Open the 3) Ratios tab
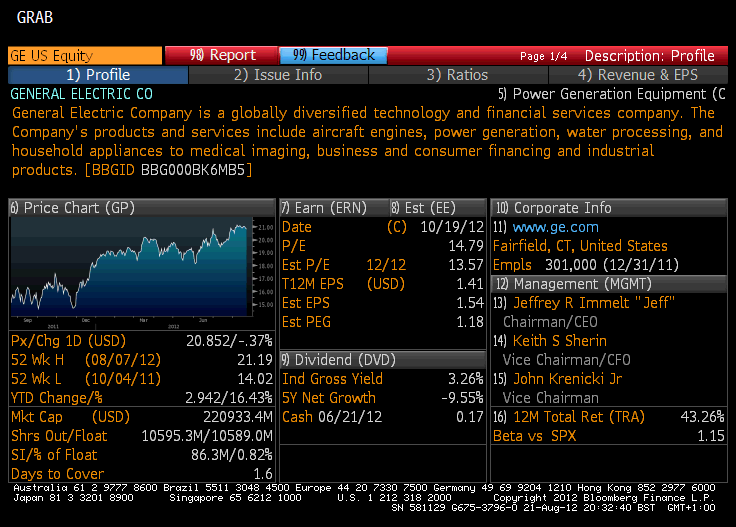Screen dimensions: 736x527 pyautogui.click(x=457, y=75)
